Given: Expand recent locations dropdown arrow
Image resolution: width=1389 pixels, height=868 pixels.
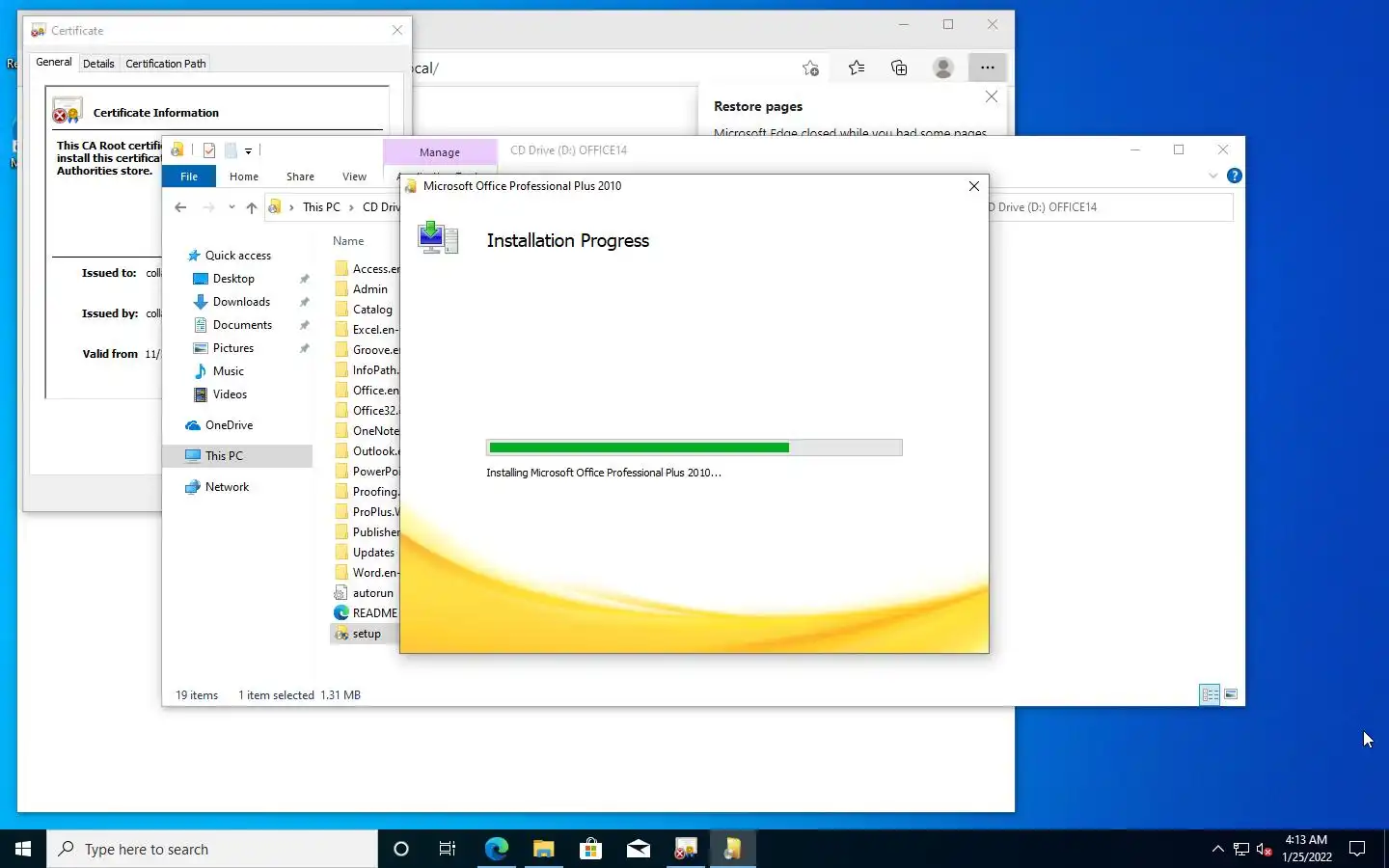Looking at the screenshot, I should click(x=231, y=207).
